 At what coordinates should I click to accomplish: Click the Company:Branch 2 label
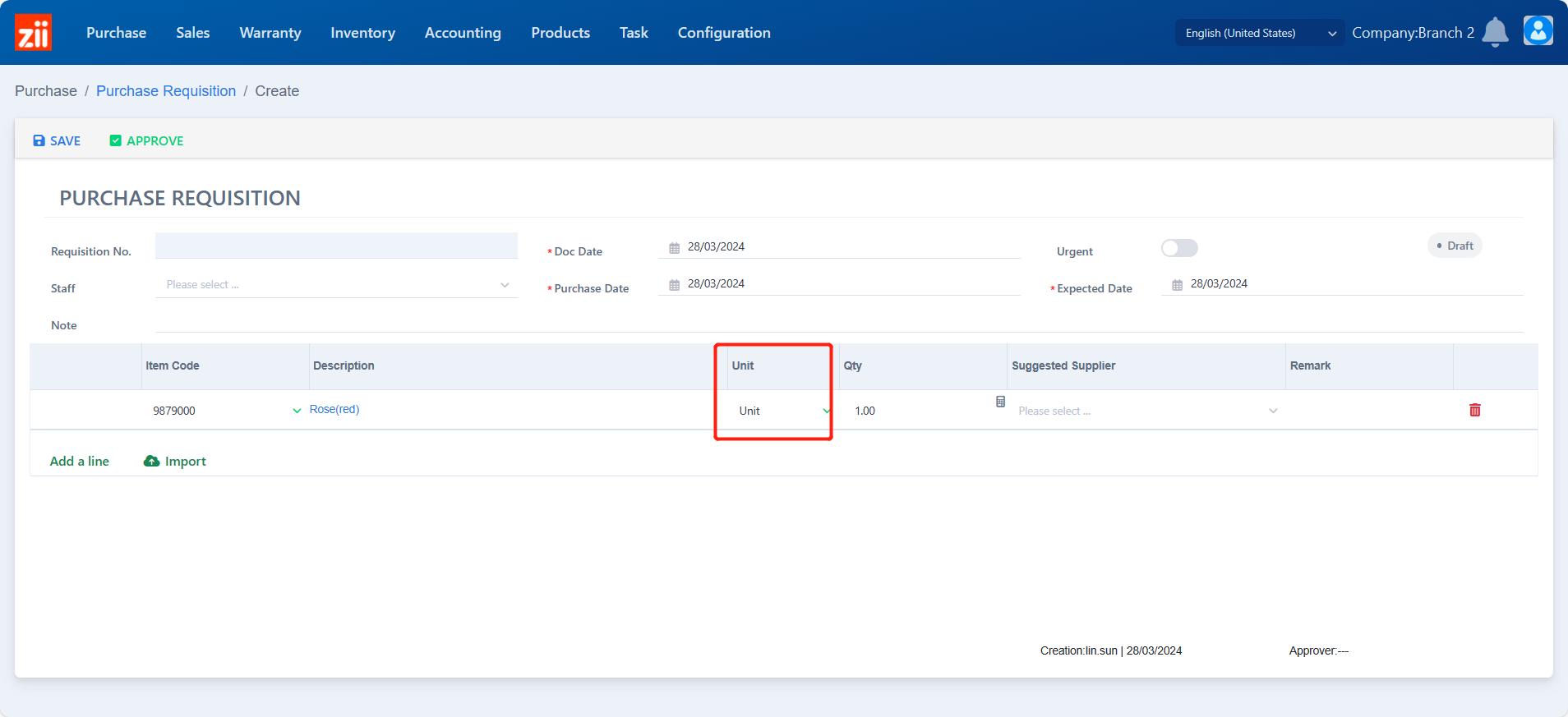1413,33
